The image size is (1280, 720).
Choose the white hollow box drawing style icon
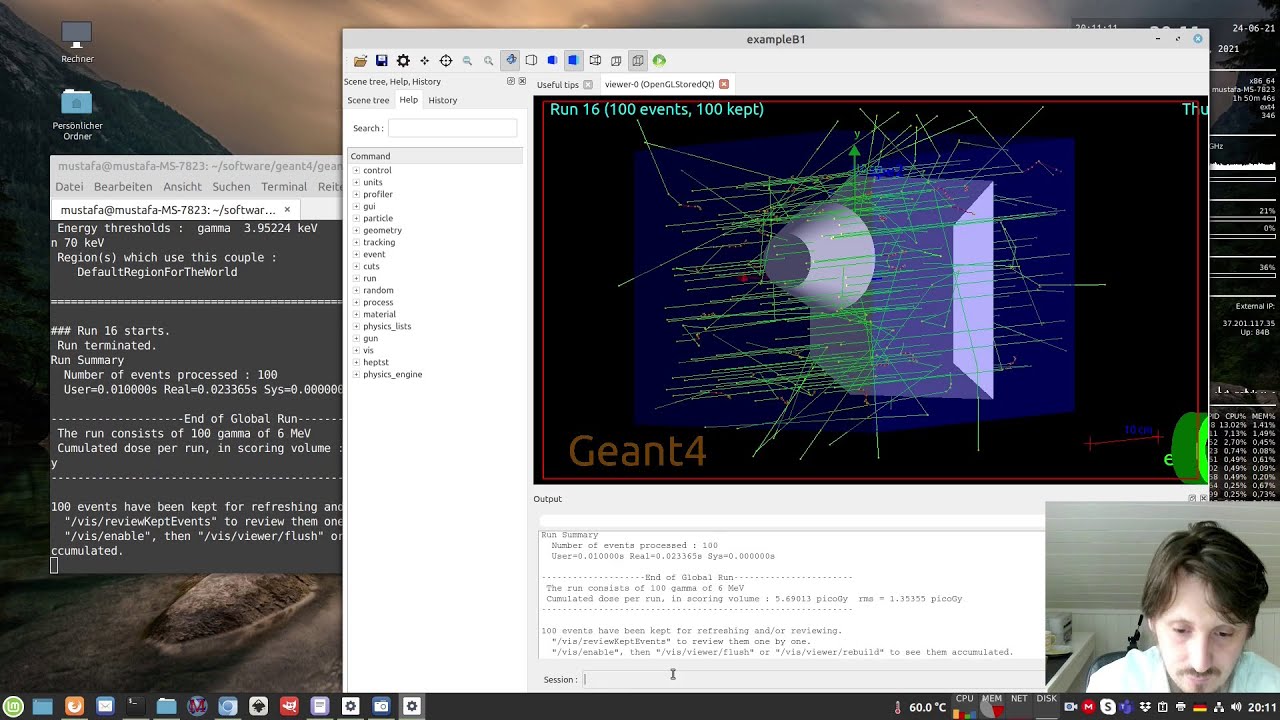531,61
